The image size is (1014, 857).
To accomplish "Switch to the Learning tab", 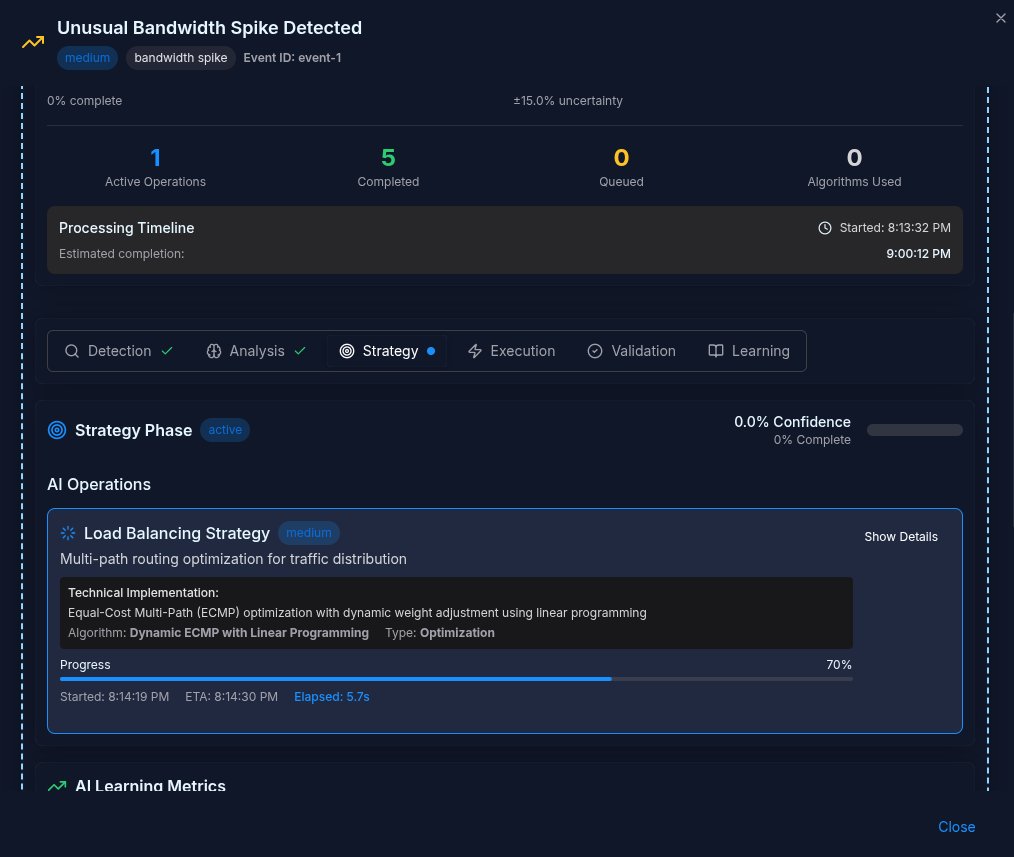I will [x=749, y=351].
